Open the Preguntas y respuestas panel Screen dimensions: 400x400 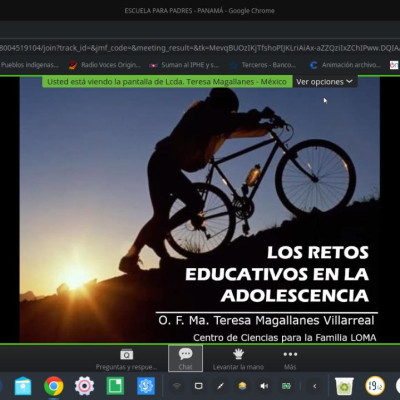click(x=126, y=359)
